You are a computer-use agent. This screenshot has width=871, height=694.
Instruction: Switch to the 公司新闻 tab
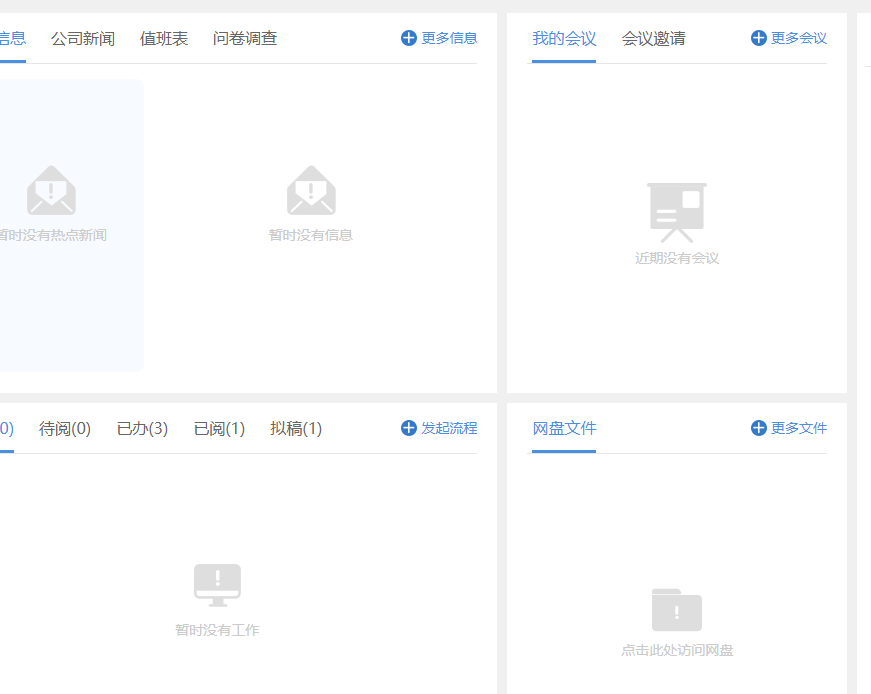coord(83,39)
